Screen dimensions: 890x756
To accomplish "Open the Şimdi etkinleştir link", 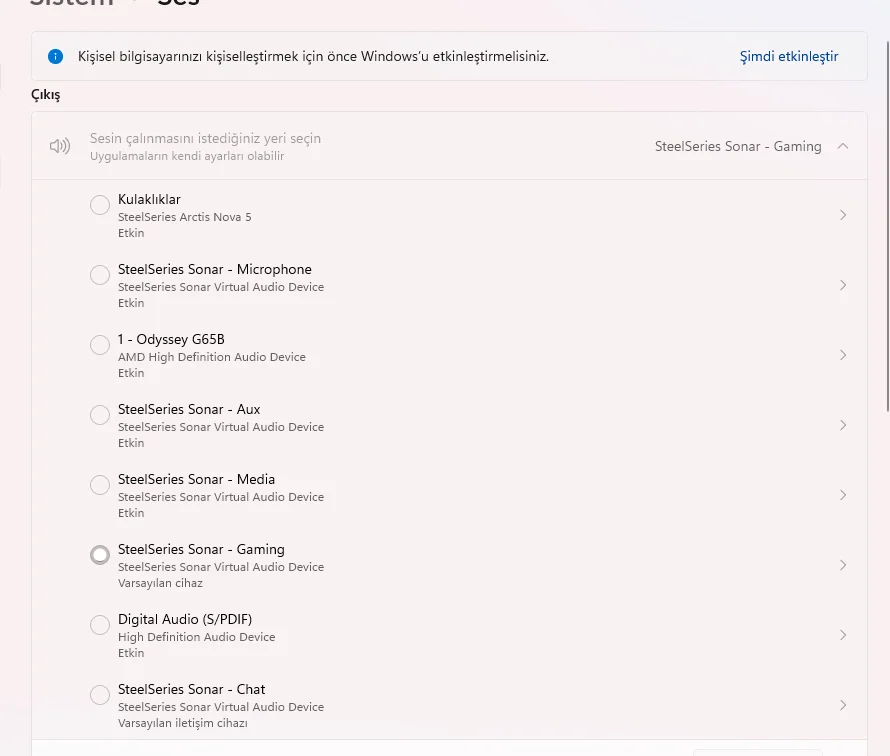I will [x=788, y=56].
